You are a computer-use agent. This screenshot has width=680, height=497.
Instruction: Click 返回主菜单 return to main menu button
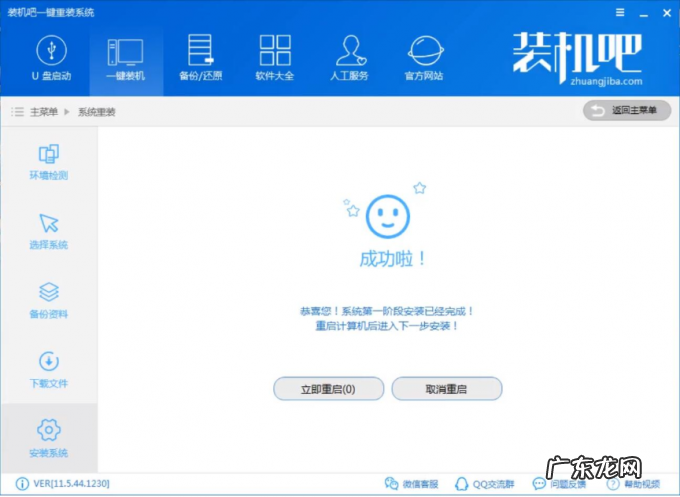pos(627,111)
